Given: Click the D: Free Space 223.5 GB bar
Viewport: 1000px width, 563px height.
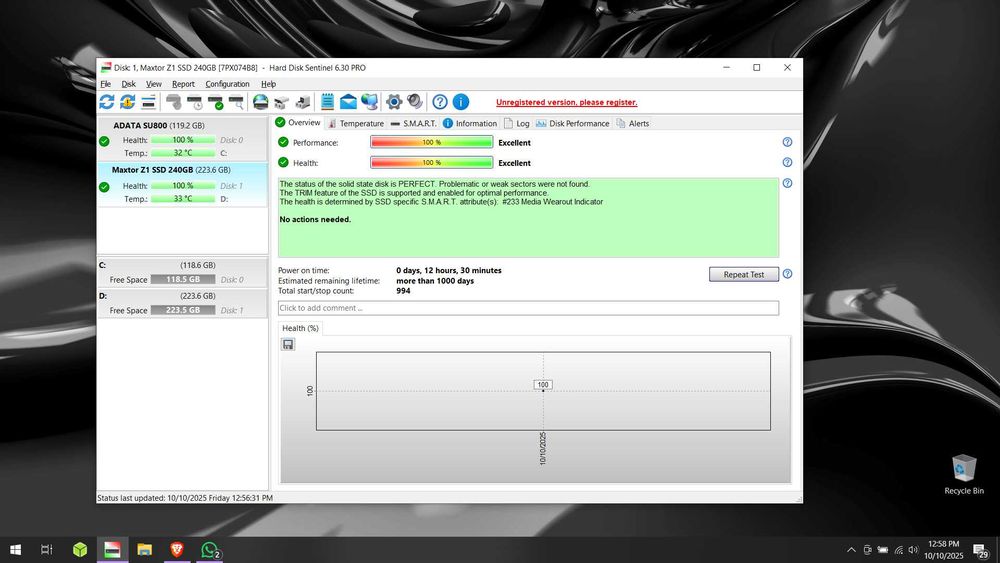Looking at the screenshot, I should [x=182, y=310].
